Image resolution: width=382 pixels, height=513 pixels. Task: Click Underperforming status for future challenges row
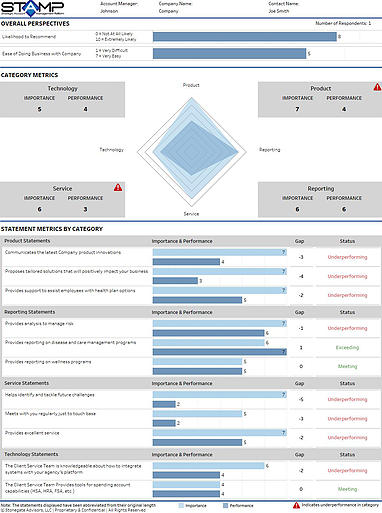(347, 399)
